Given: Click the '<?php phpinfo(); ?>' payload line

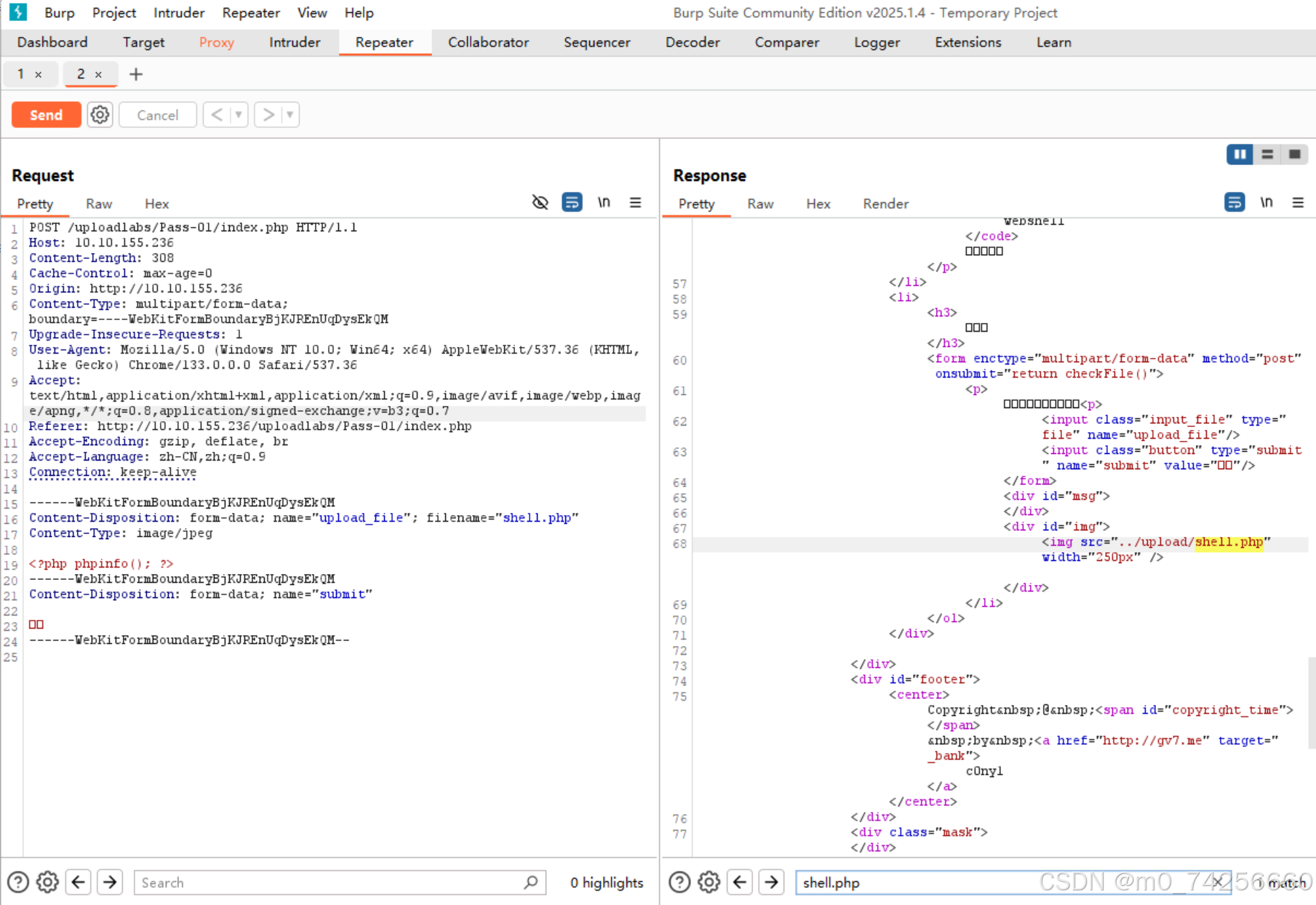Looking at the screenshot, I should pyautogui.click(x=101, y=564).
